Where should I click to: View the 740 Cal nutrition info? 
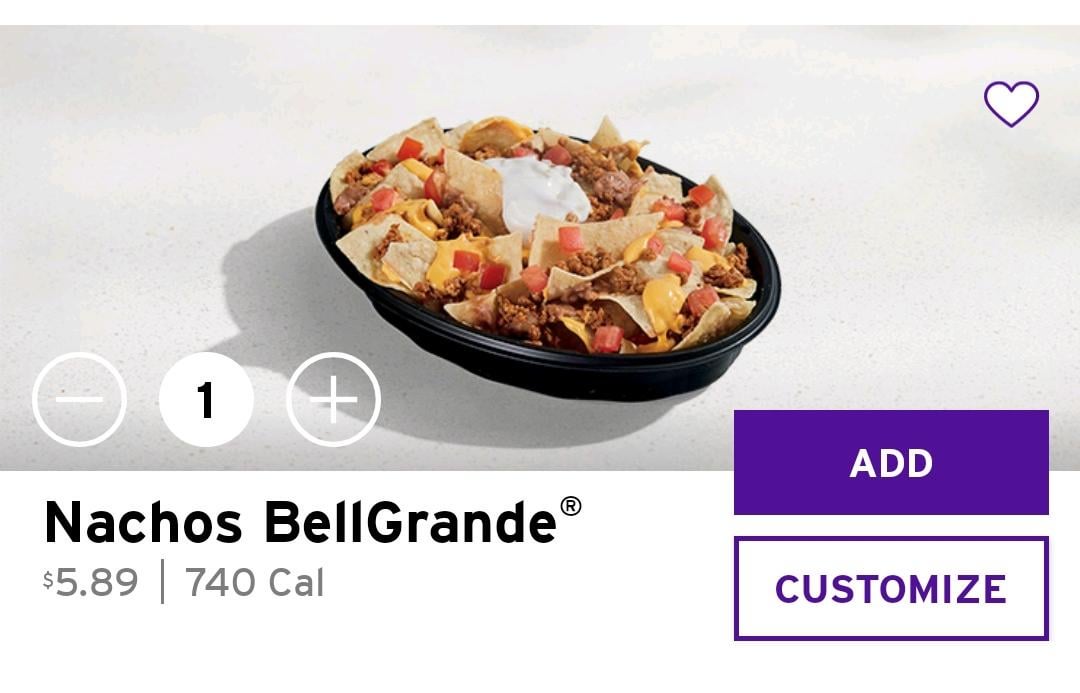(254, 582)
